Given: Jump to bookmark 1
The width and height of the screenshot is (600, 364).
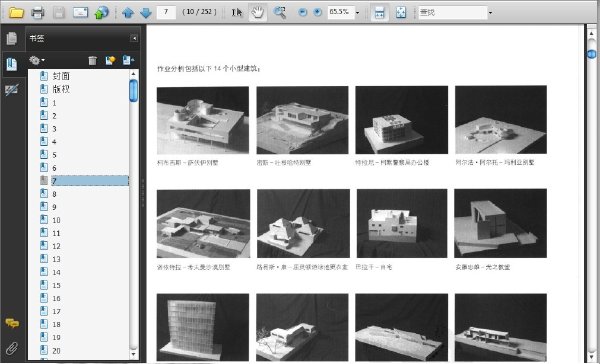Looking at the screenshot, I should [54, 103].
